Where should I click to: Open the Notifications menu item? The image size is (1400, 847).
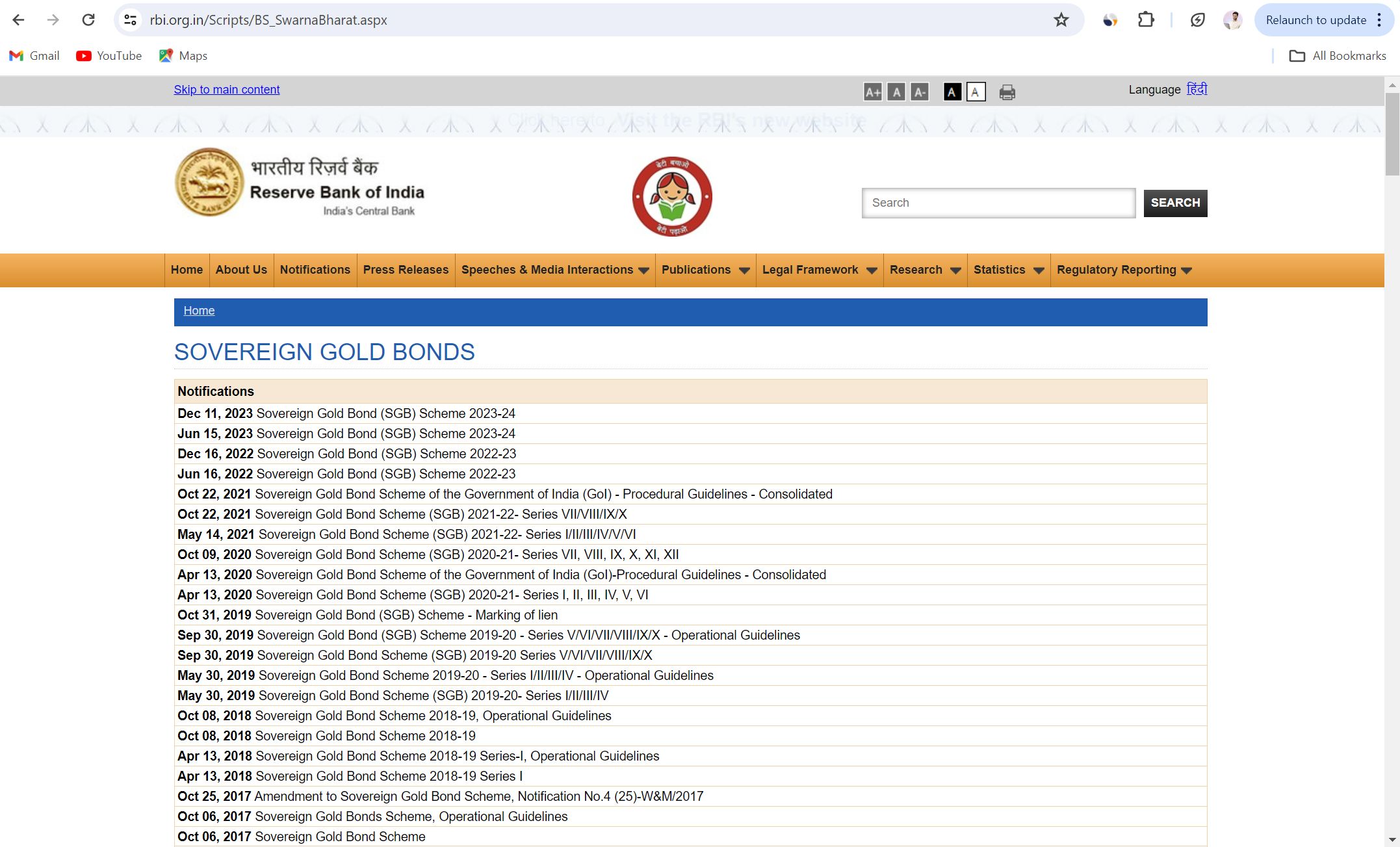(315, 270)
